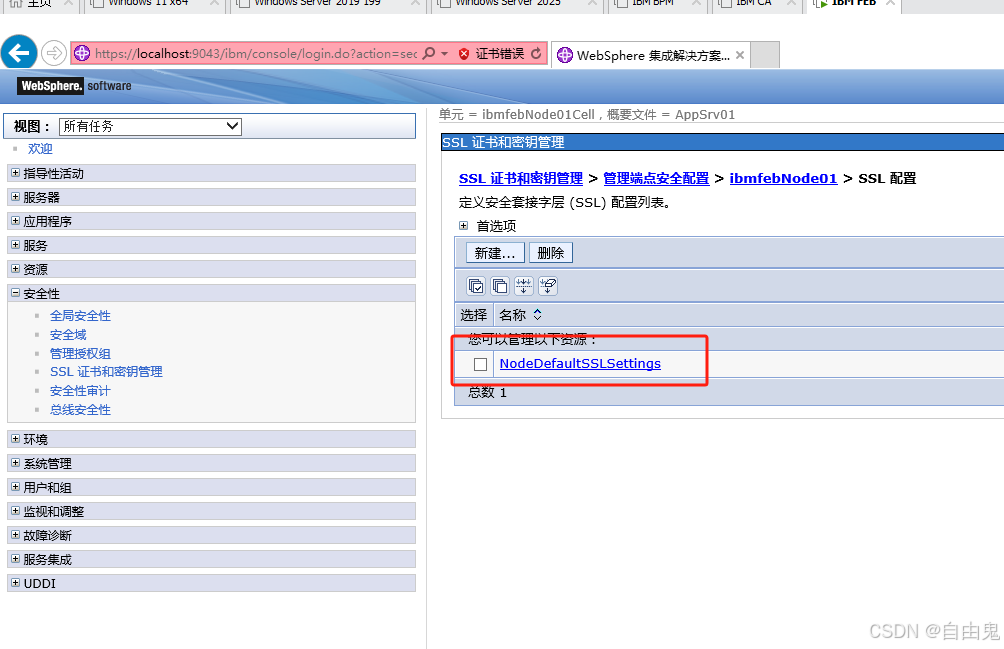Expand the 服务集成 section
Screen dimensions: 1004x649
pyautogui.click(x=15, y=559)
